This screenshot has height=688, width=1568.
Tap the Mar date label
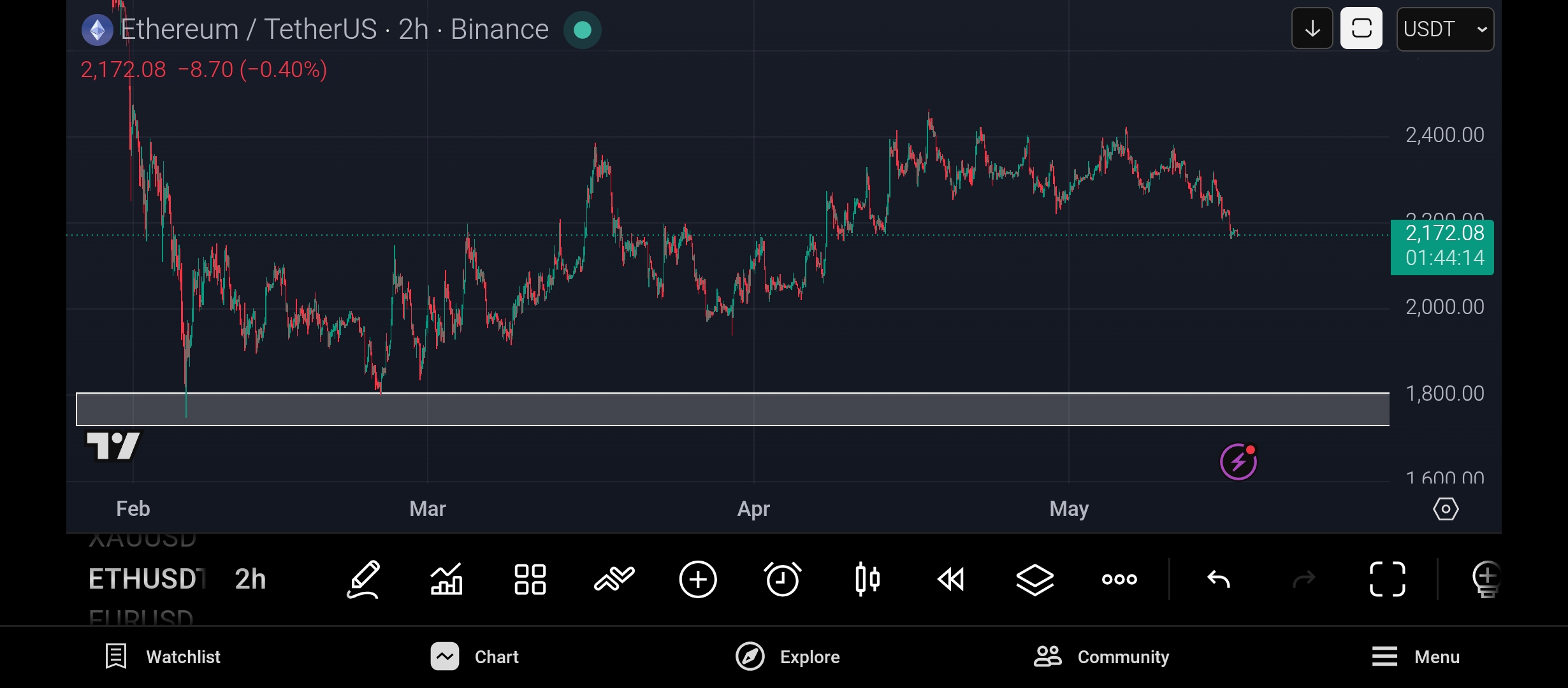coord(428,509)
